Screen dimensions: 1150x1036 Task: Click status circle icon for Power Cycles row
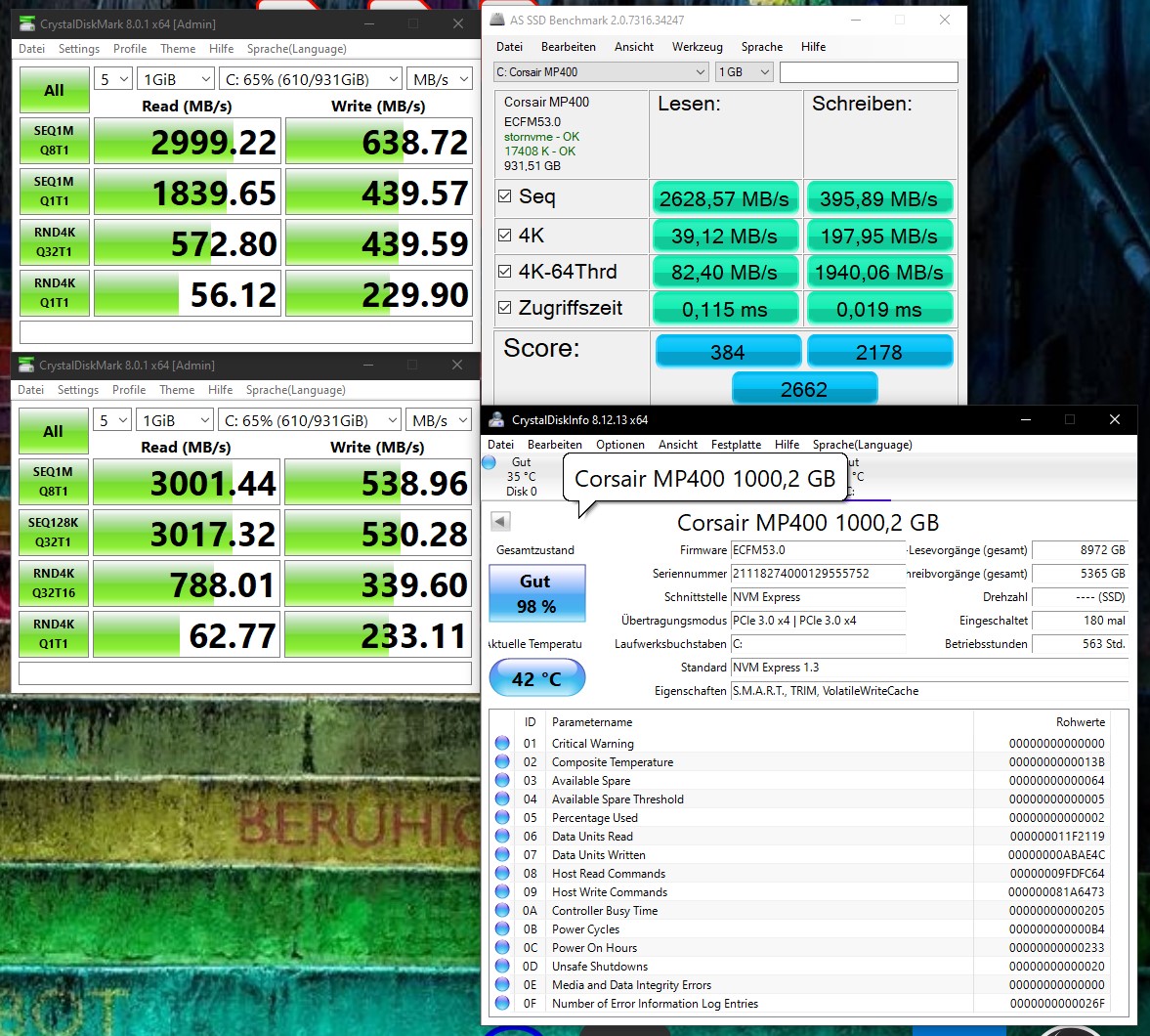(502, 928)
